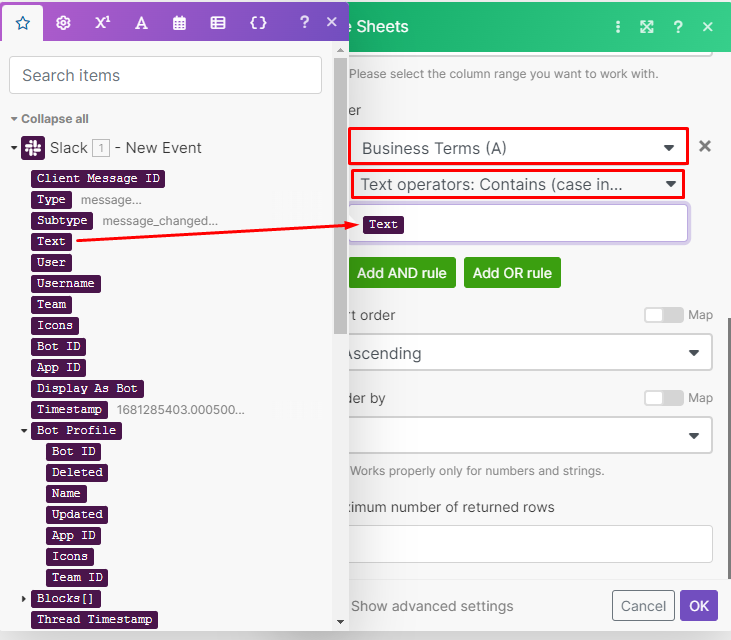Screen dimensions: 731x640
Task: Collapse the Bot Profile group
Action: tap(24, 431)
